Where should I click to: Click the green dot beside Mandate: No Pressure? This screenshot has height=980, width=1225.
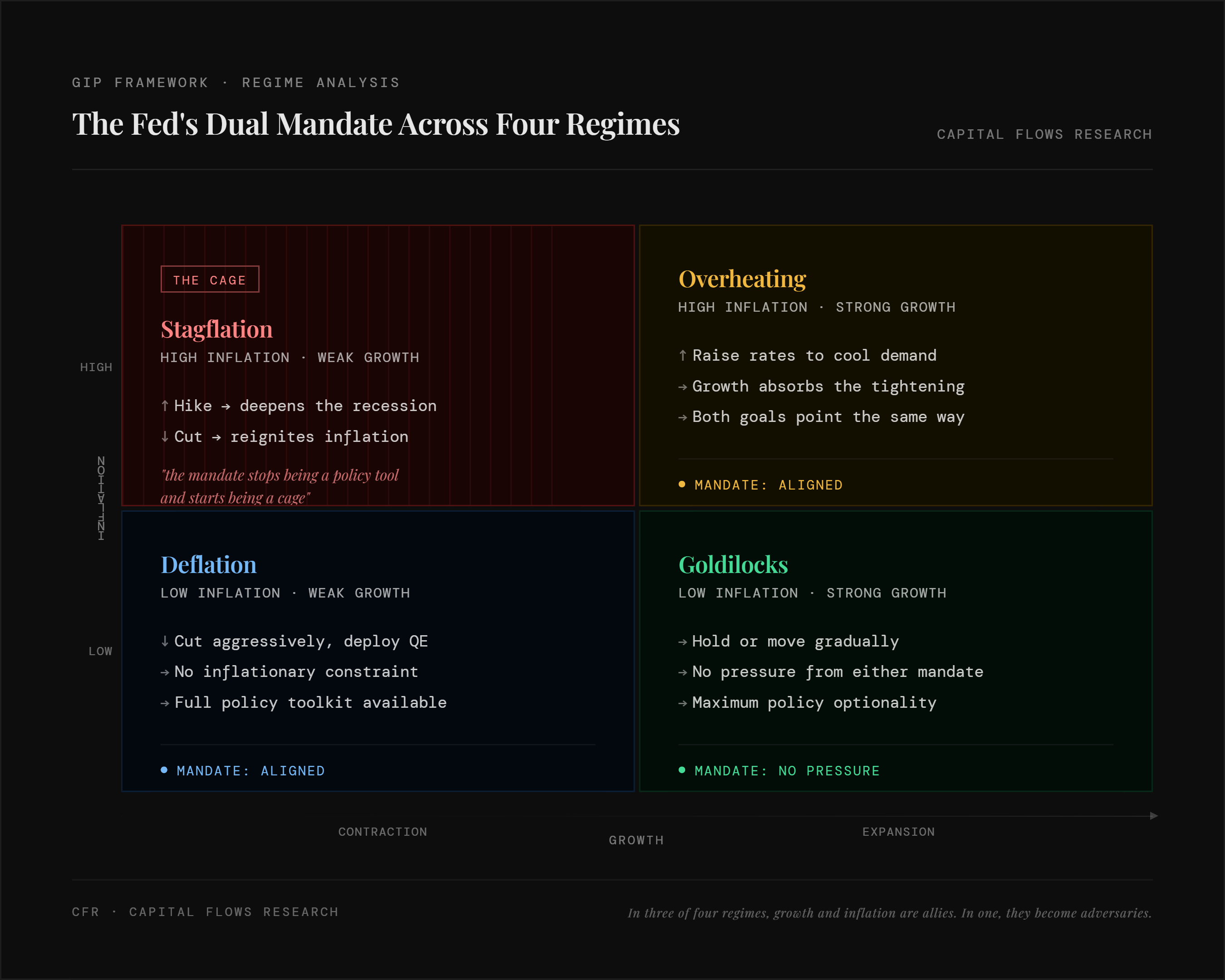tap(682, 770)
